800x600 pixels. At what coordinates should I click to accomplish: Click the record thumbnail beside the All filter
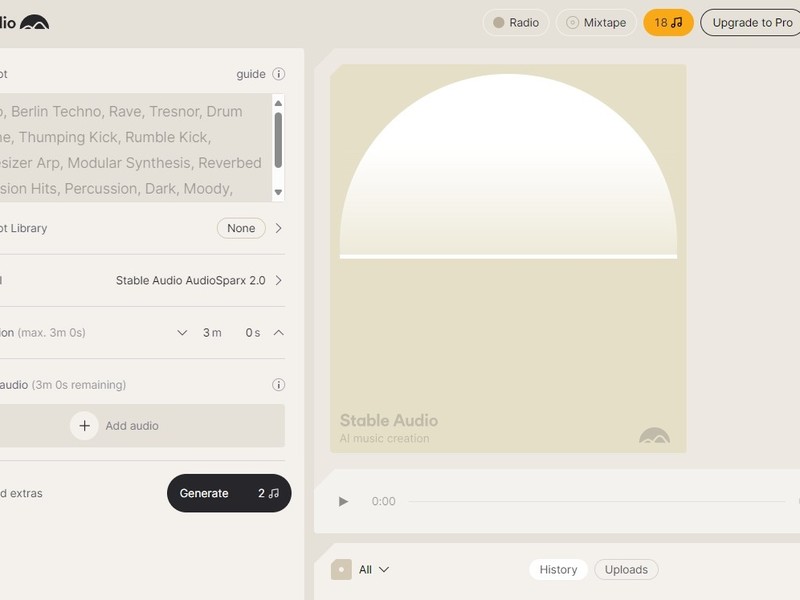click(x=341, y=569)
